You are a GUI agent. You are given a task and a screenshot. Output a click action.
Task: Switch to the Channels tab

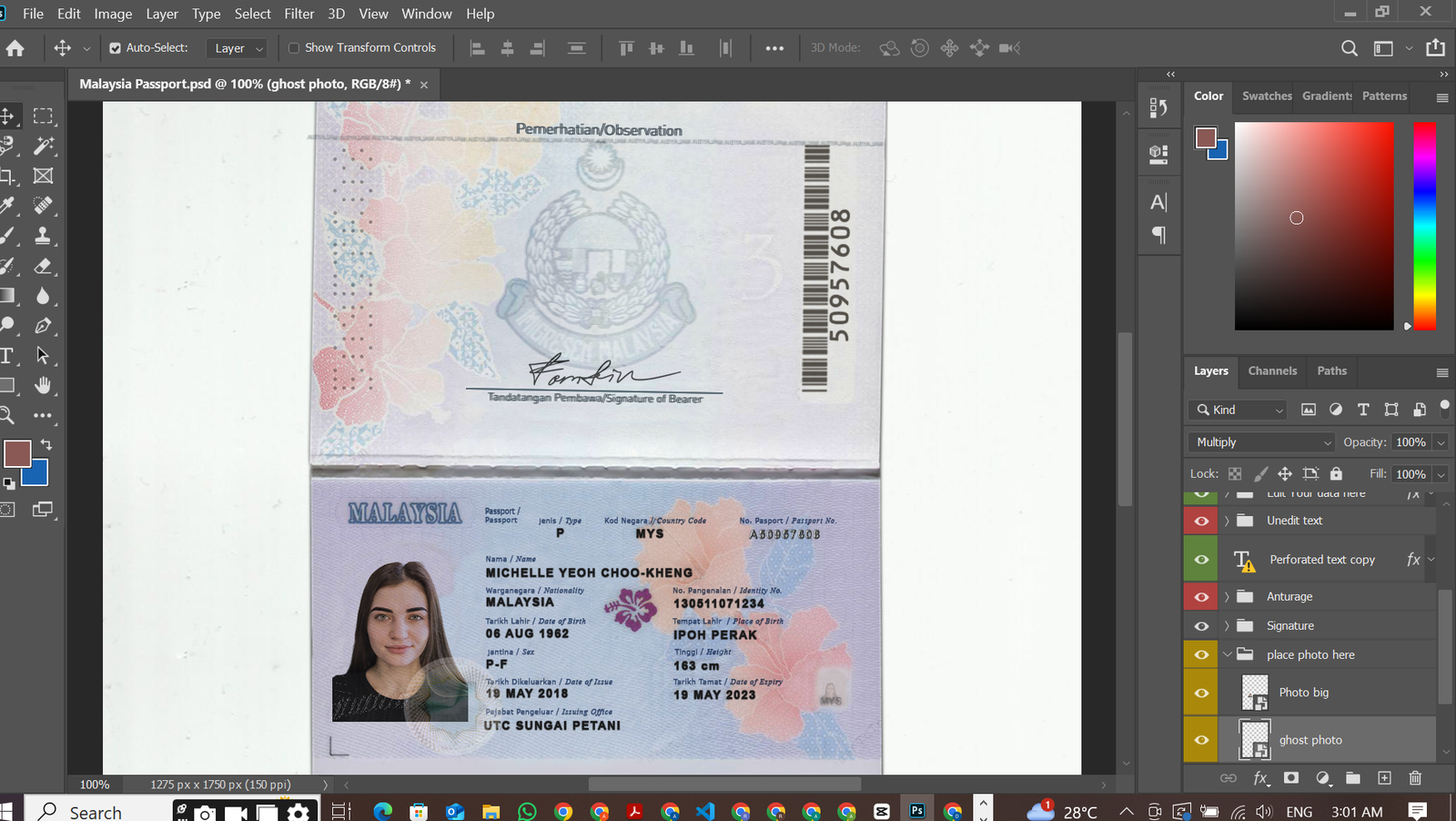pyautogui.click(x=1272, y=370)
